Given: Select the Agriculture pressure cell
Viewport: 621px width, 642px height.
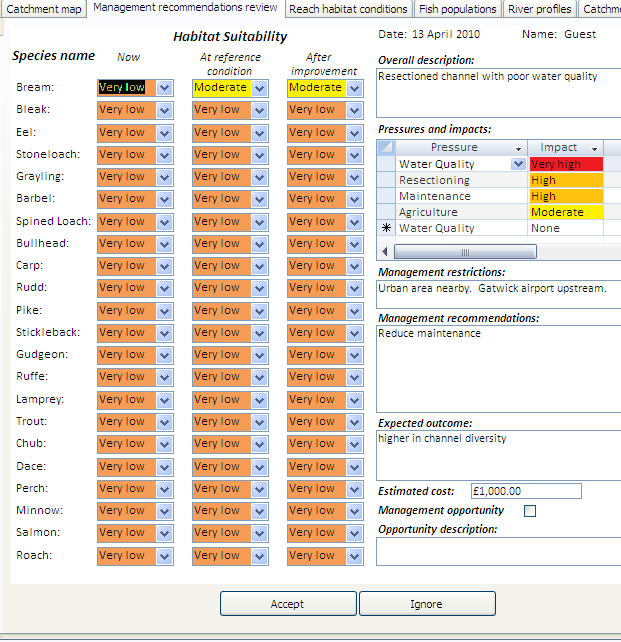Looking at the screenshot, I should 461,212.
